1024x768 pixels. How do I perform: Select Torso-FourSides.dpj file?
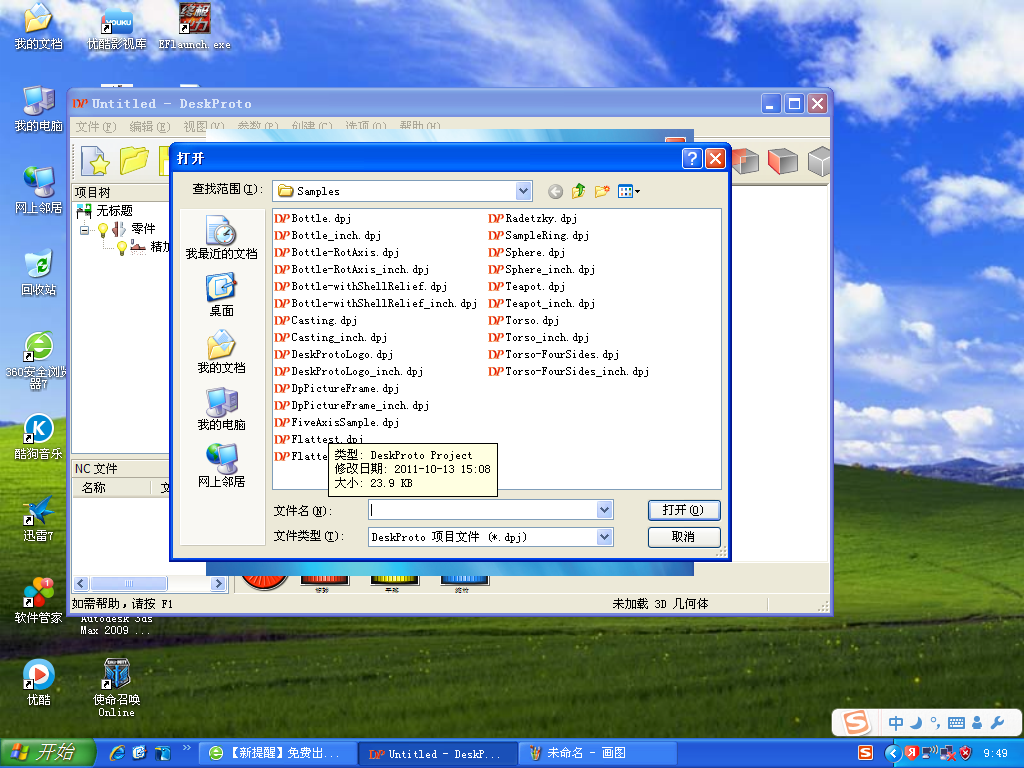pyautogui.click(x=554, y=354)
